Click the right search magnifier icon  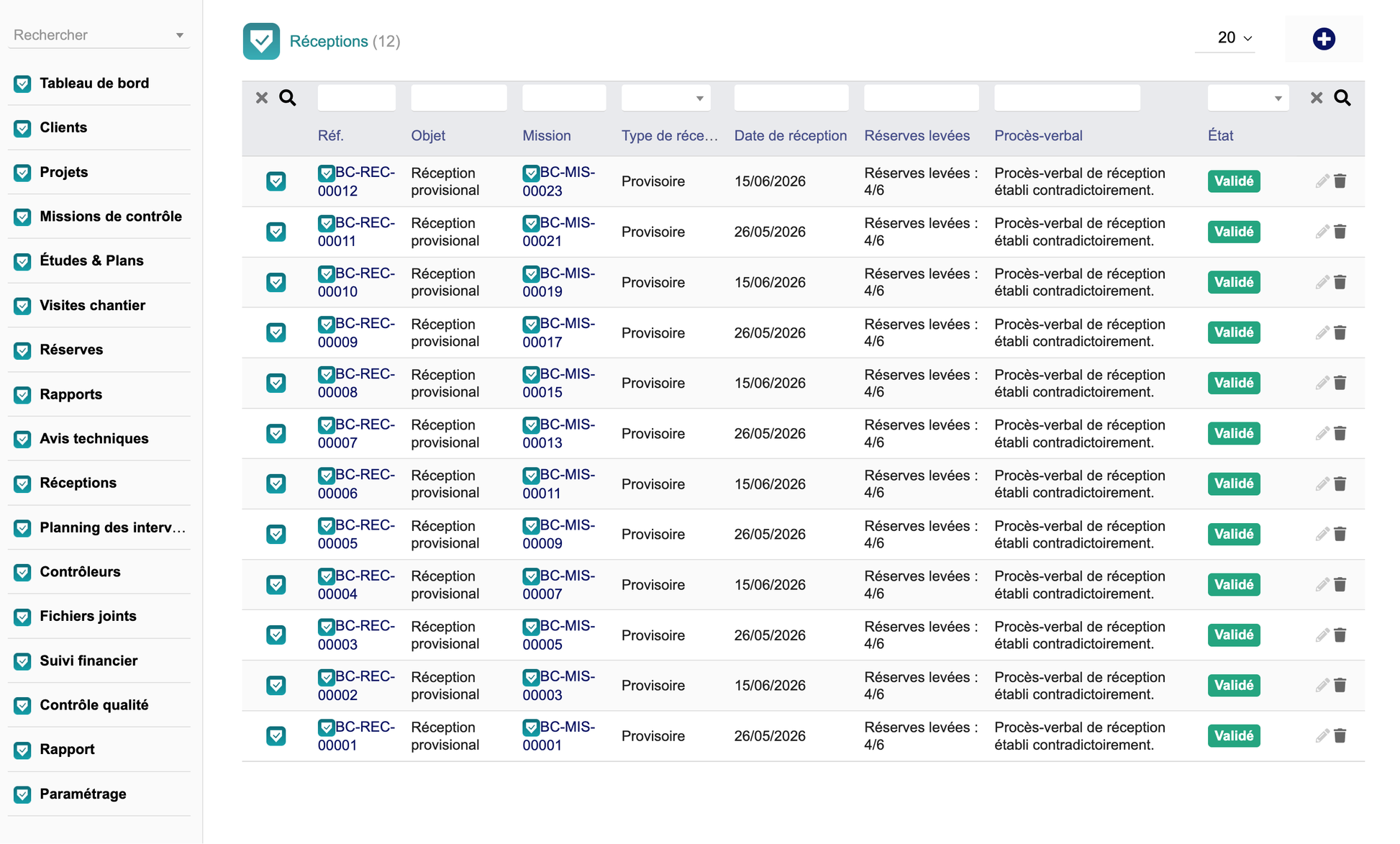coord(1342,98)
